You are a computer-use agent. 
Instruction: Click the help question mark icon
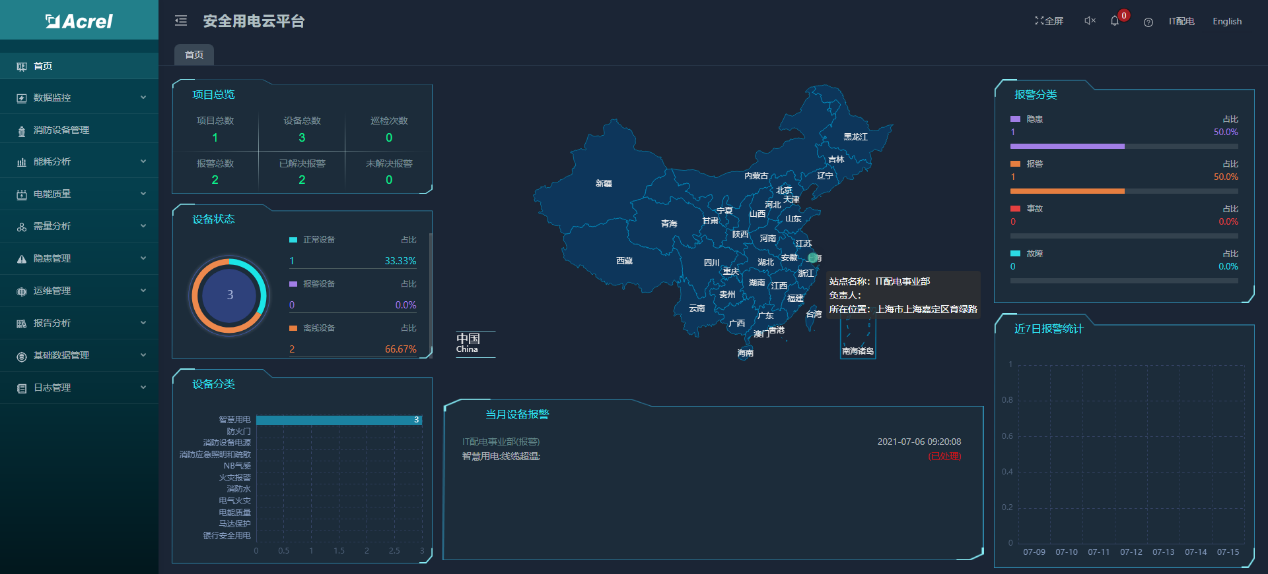[x=1148, y=22]
